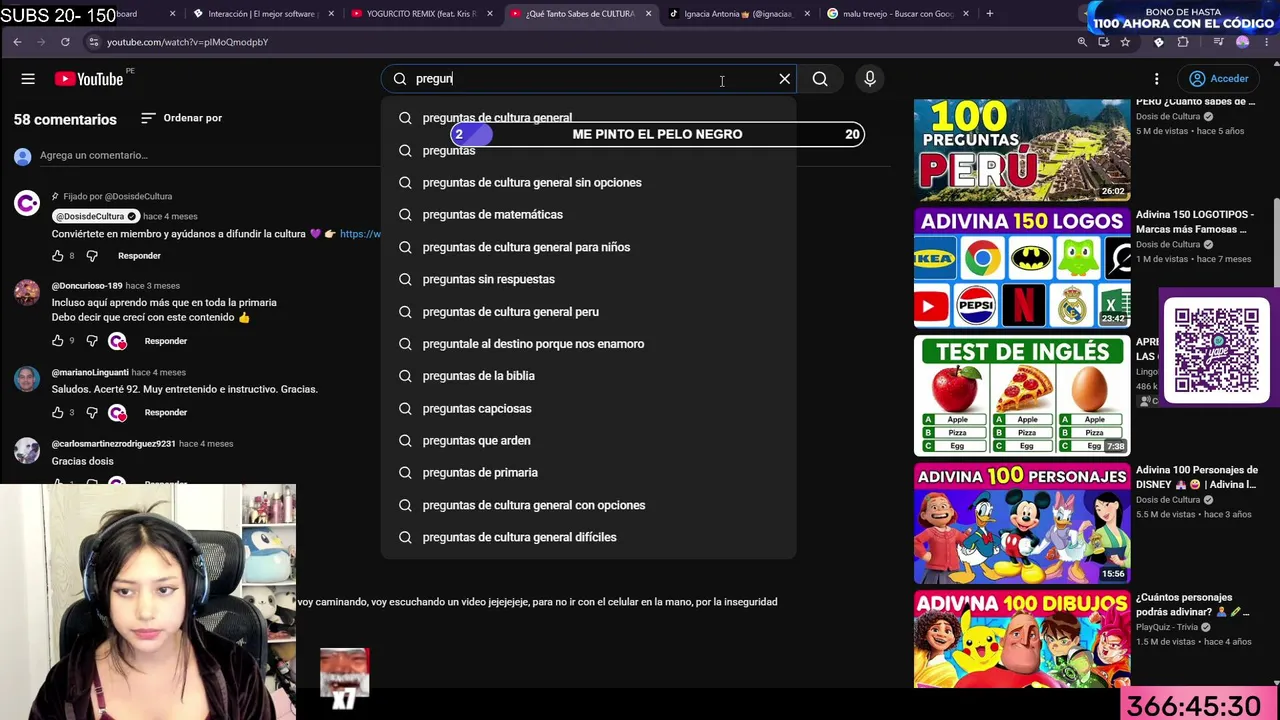Pick suggestion 'preguntas capciosas'
This screenshot has width=1280, height=720.
(x=588, y=408)
